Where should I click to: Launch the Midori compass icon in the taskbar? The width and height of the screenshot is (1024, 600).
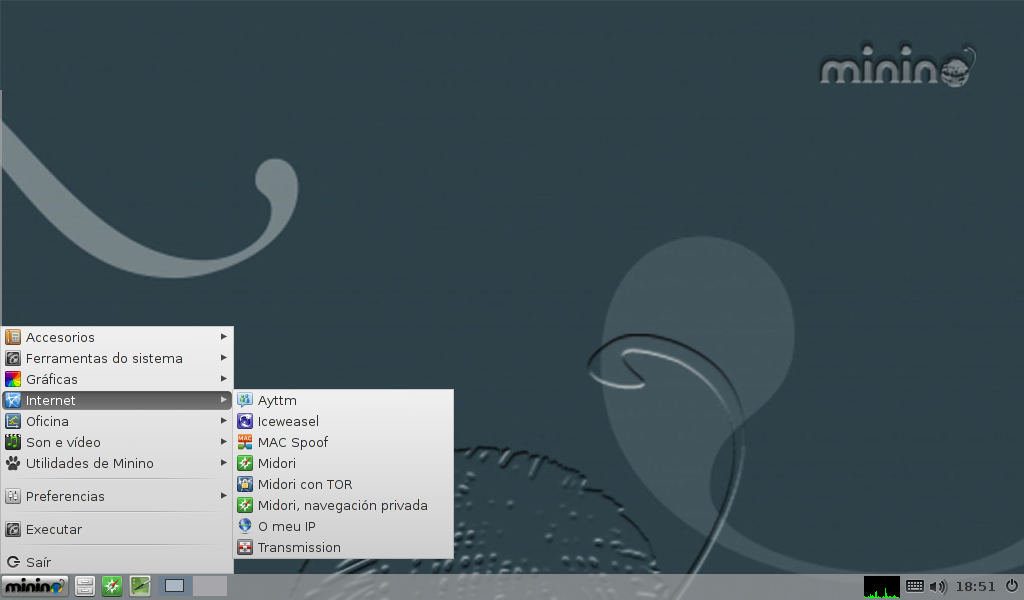112,586
